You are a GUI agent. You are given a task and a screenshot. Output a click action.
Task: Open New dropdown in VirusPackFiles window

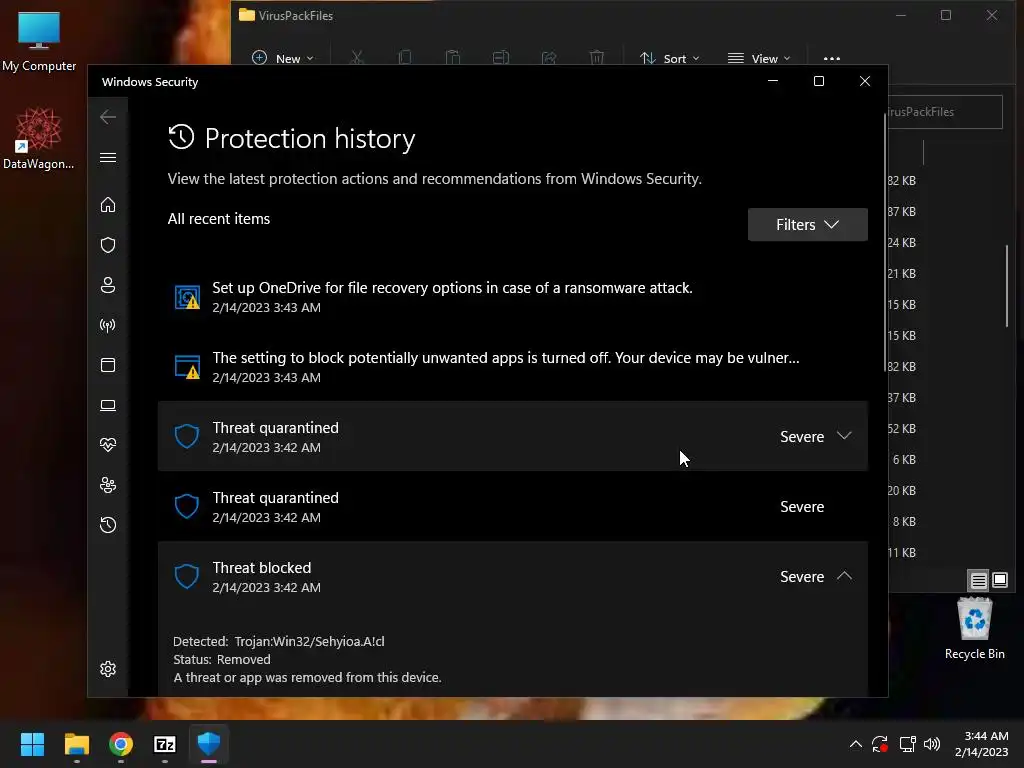[x=282, y=58]
